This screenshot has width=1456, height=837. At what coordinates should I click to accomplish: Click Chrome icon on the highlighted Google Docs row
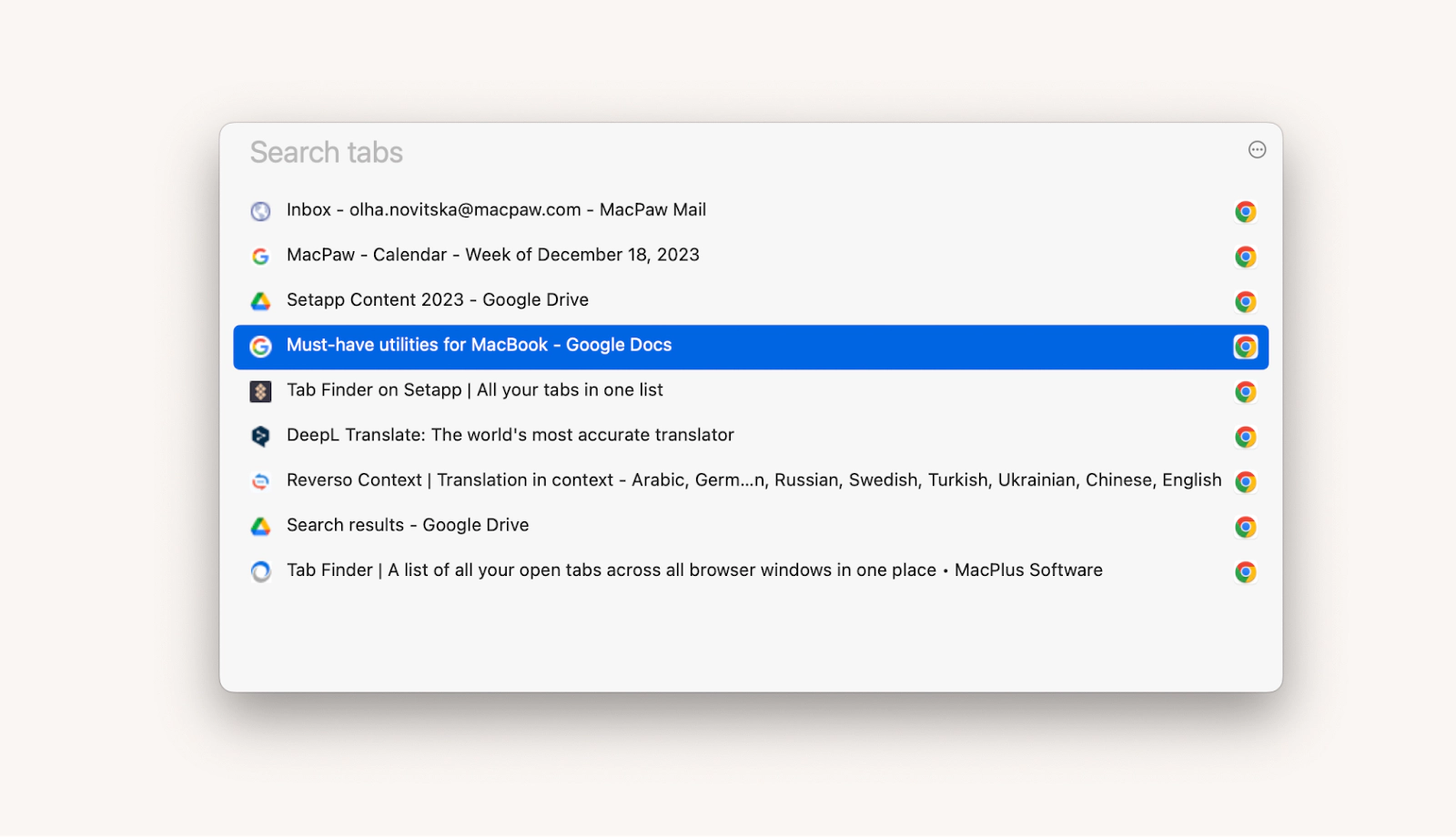click(x=1246, y=347)
